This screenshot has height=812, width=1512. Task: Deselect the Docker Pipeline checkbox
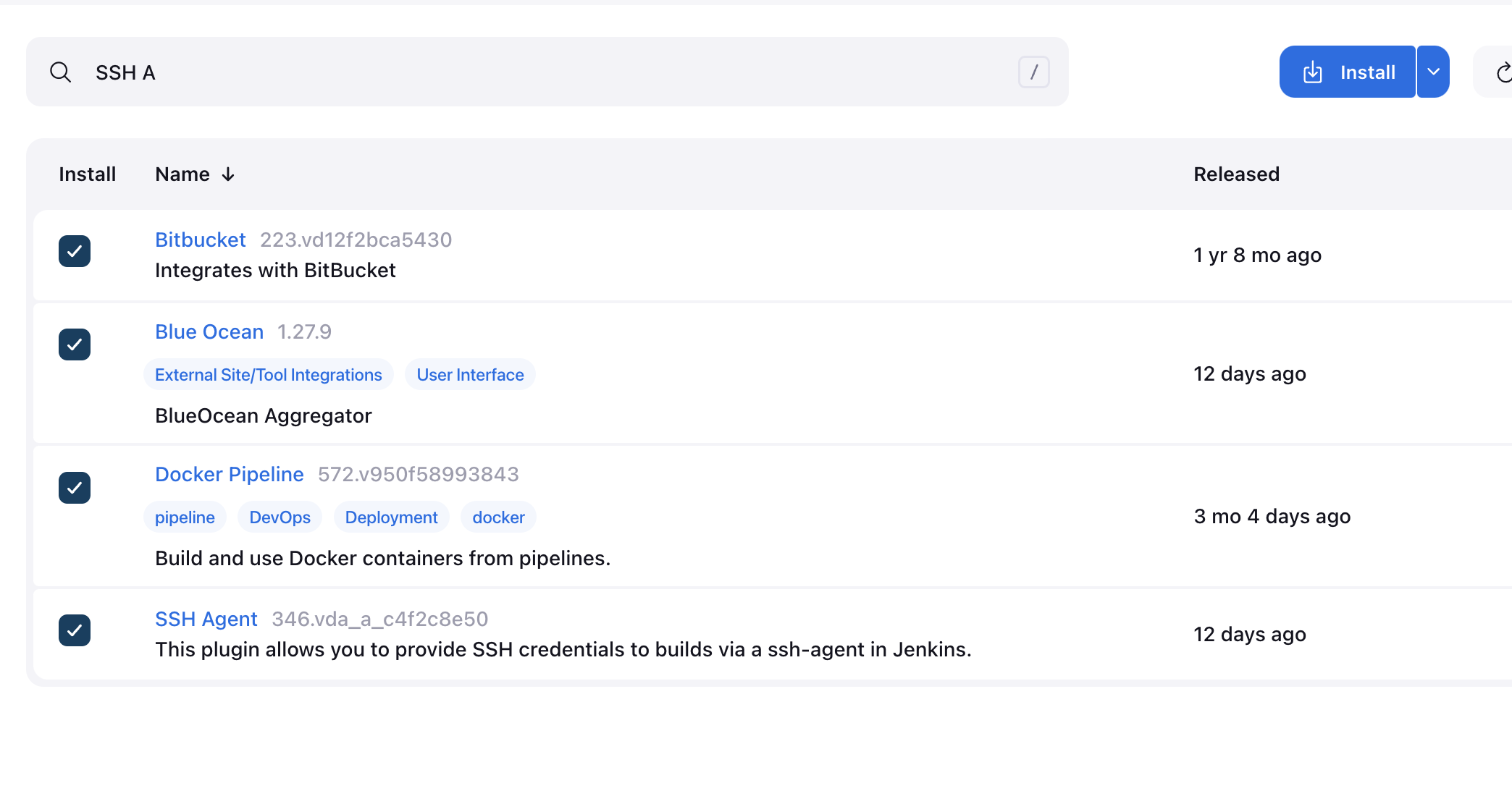pyautogui.click(x=75, y=488)
